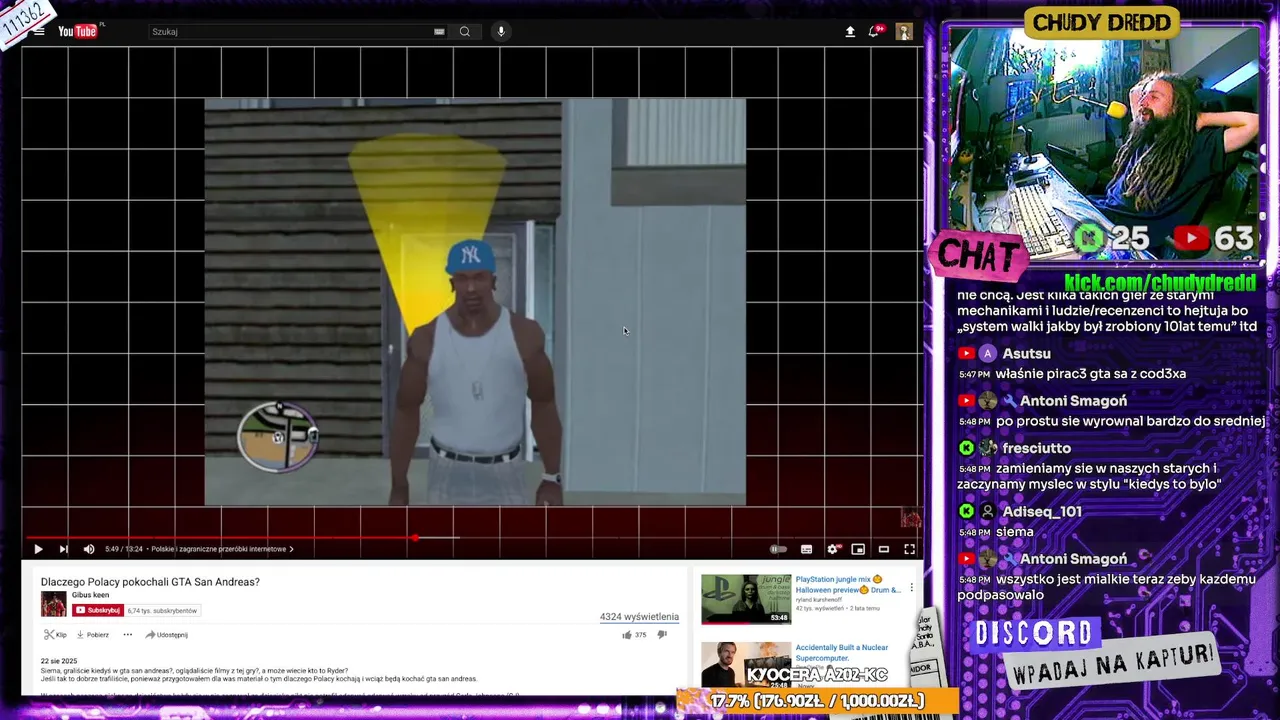1280x720 pixels.
Task: Click Adiseq_101 username in chat
Action: coord(1041,511)
